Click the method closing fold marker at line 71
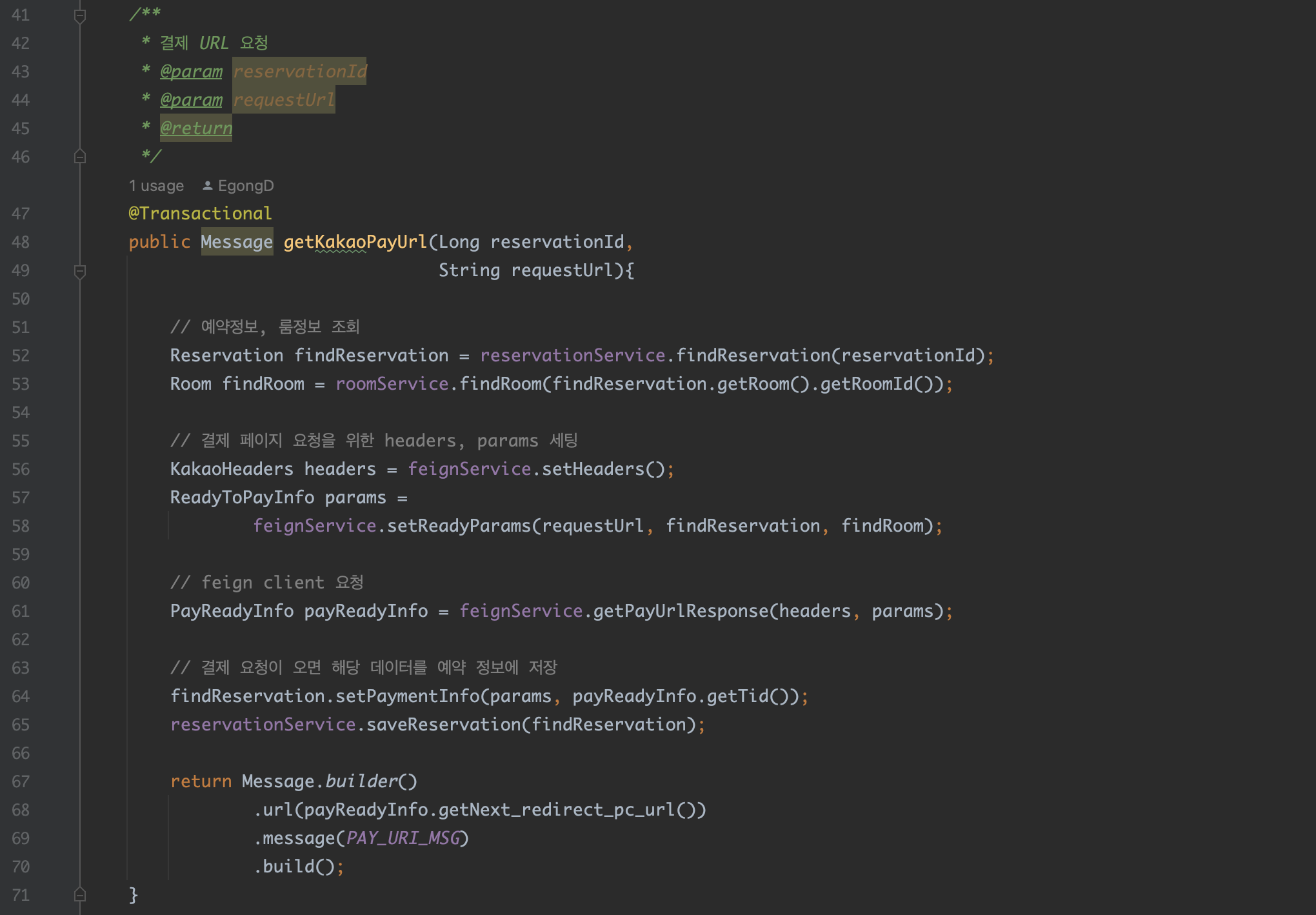Screen dimensions: 1316x915 (x=80, y=894)
